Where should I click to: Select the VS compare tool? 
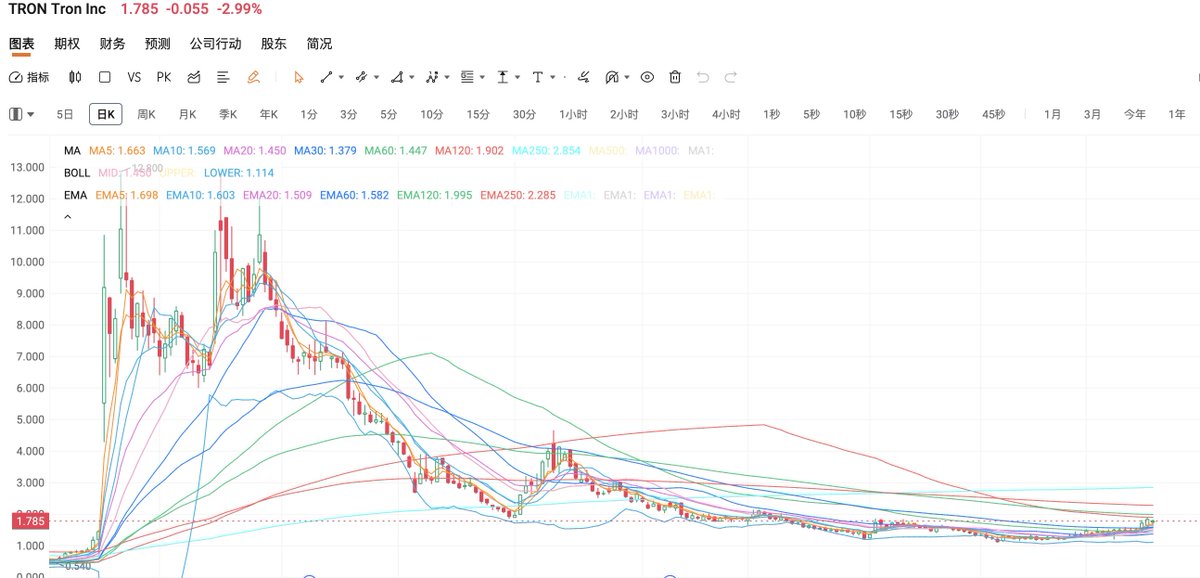[134, 77]
